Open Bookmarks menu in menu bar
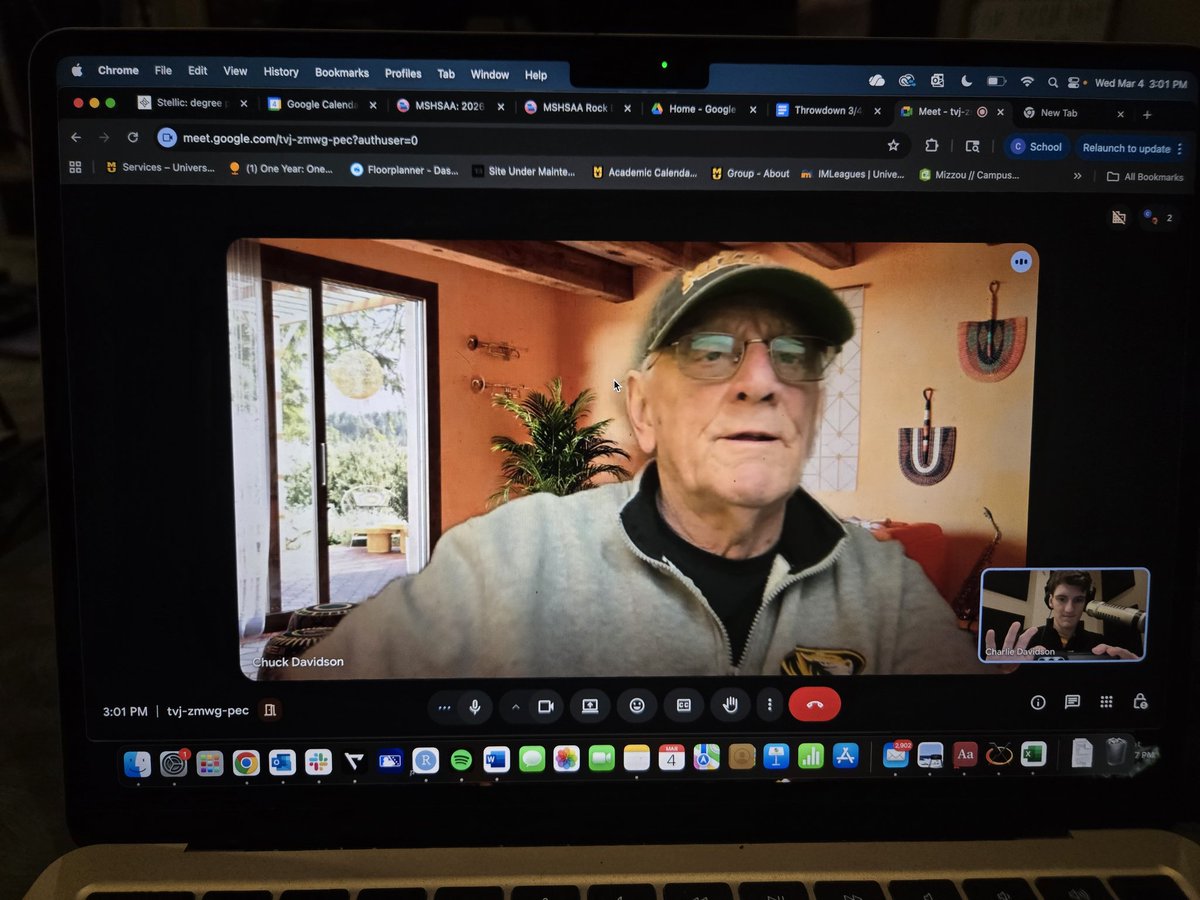The width and height of the screenshot is (1200, 900). [342, 73]
